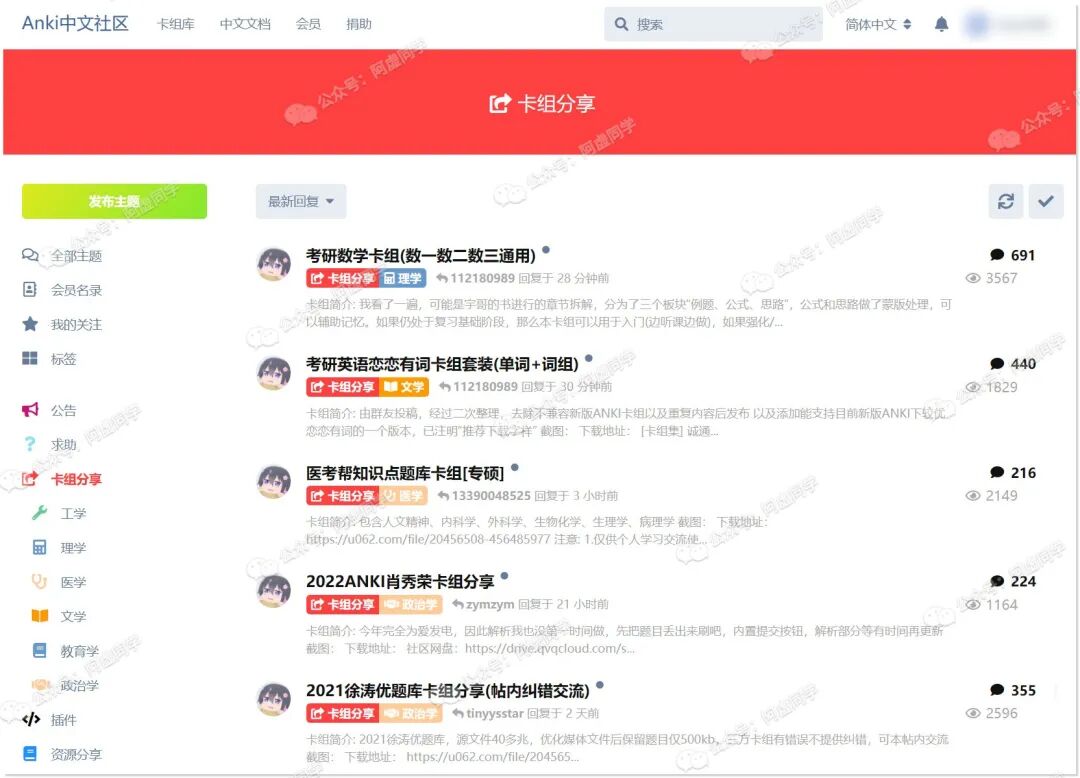The height and width of the screenshot is (778, 1080).
Task: Click the open book icon beside 文学
Action: 40,616
